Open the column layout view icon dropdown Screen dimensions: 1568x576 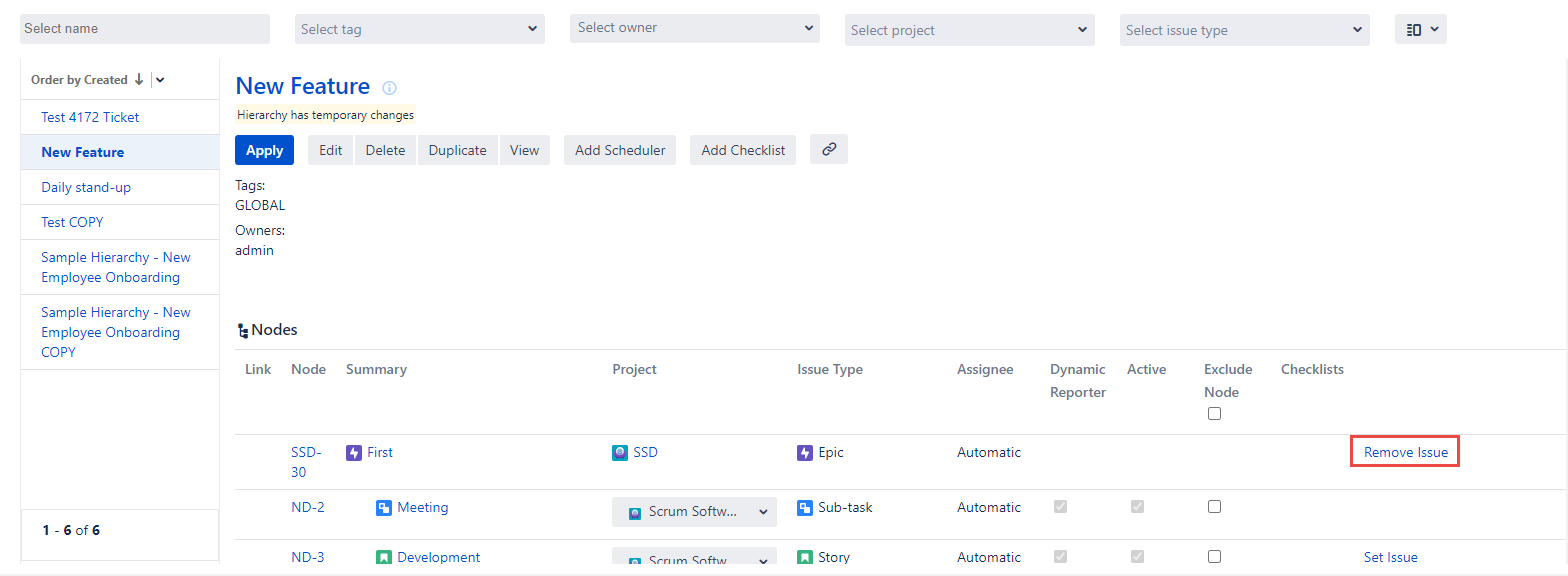pyautogui.click(x=1420, y=30)
